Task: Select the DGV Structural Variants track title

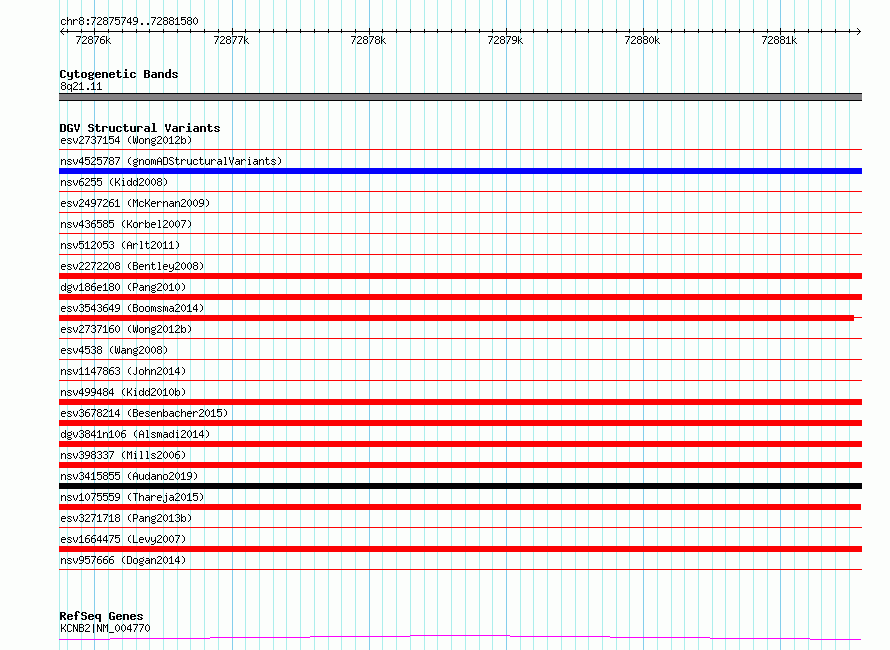Action: click(140, 128)
